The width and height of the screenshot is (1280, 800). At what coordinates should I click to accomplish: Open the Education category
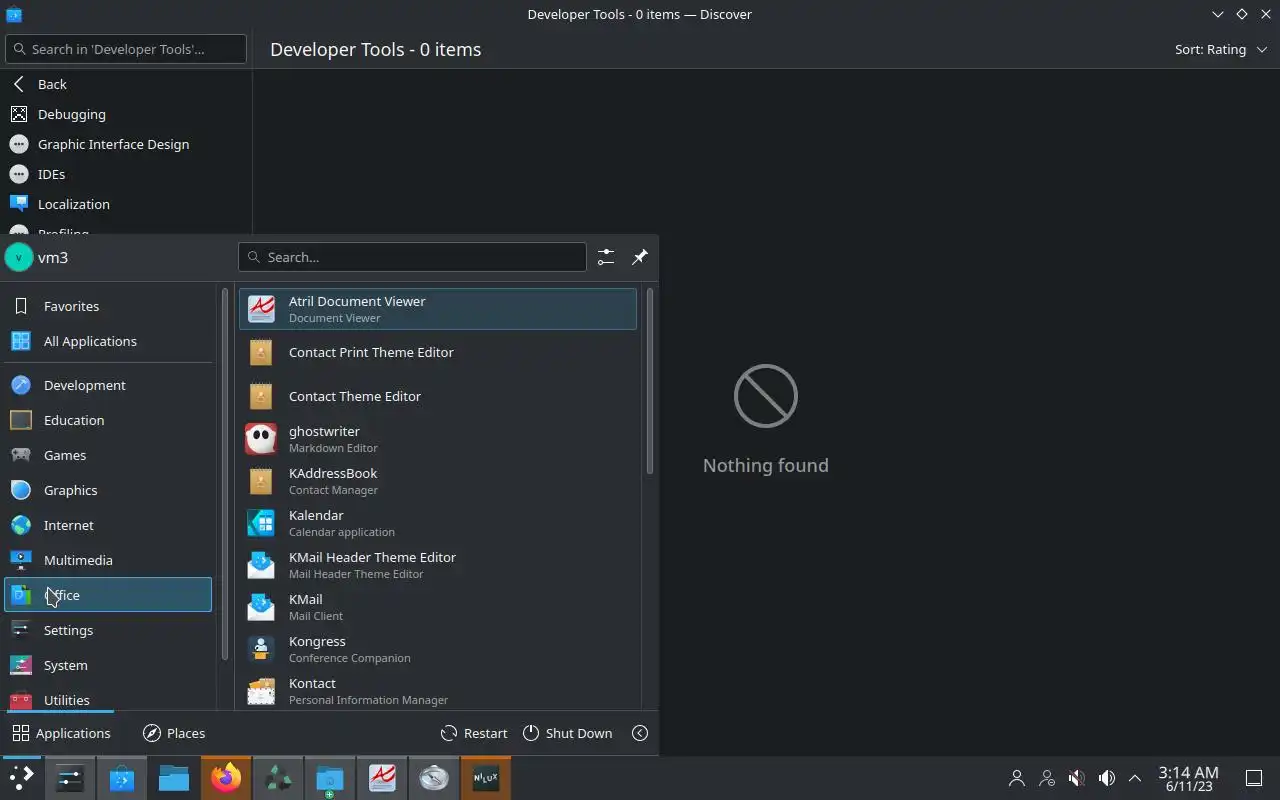[x=108, y=420]
